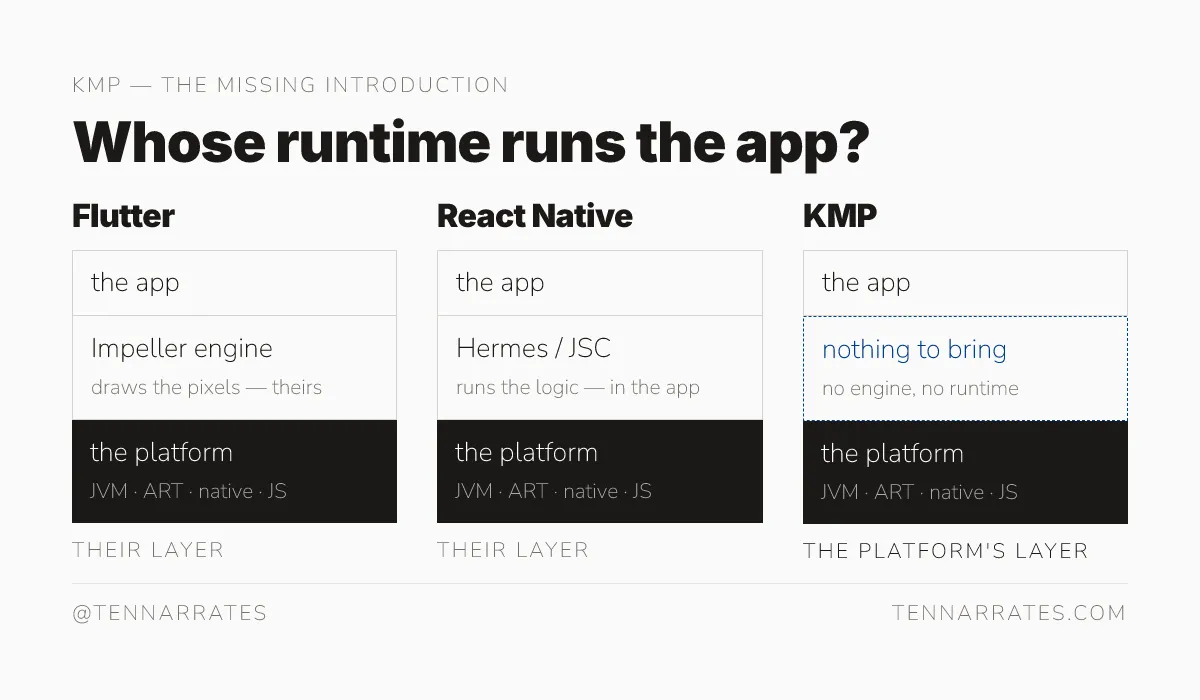This screenshot has width=1200, height=700.
Task: Click 'JVM · ART · native · JS' under KMP
Action: point(919,493)
